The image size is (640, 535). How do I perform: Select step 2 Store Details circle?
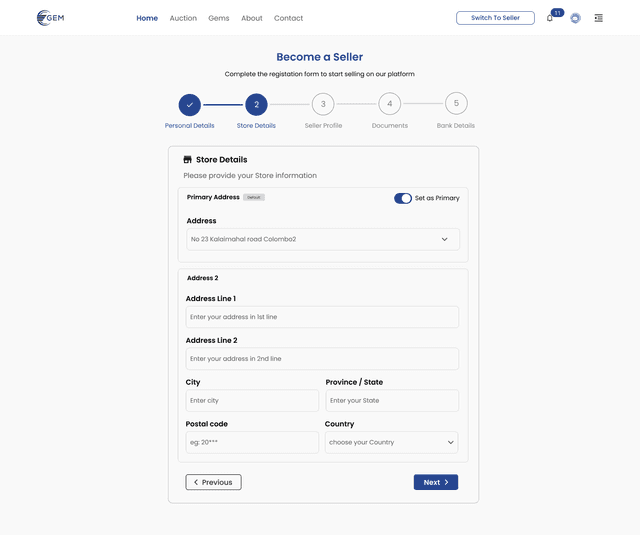pyautogui.click(x=256, y=105)
